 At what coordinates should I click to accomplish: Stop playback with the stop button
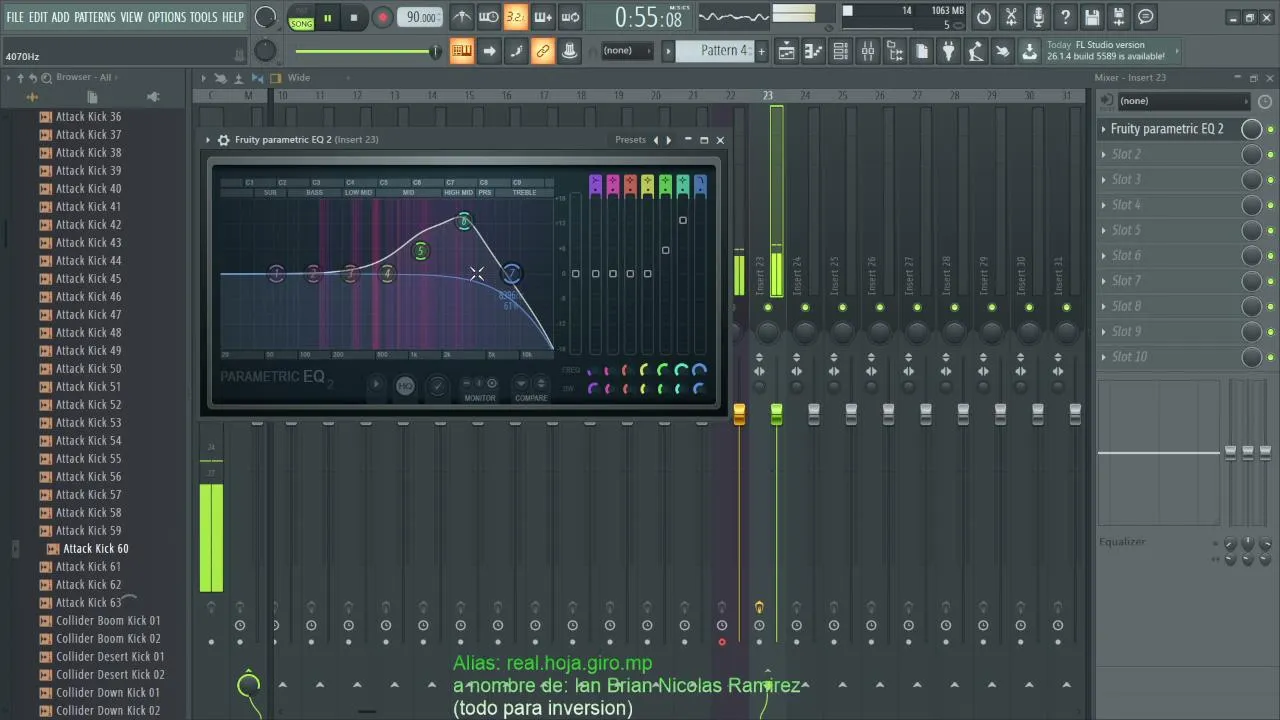click(x=354, y=17)
